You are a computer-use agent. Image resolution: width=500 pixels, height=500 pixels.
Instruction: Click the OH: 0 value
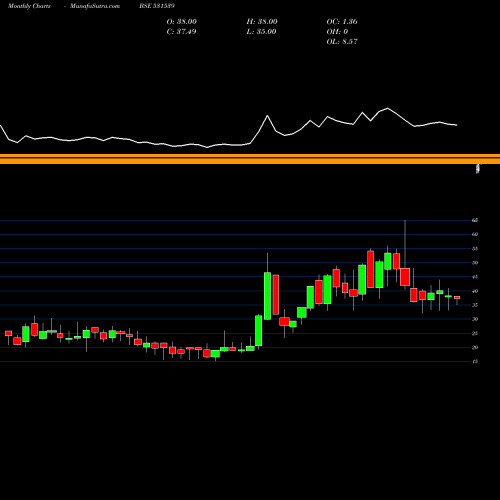337,32
